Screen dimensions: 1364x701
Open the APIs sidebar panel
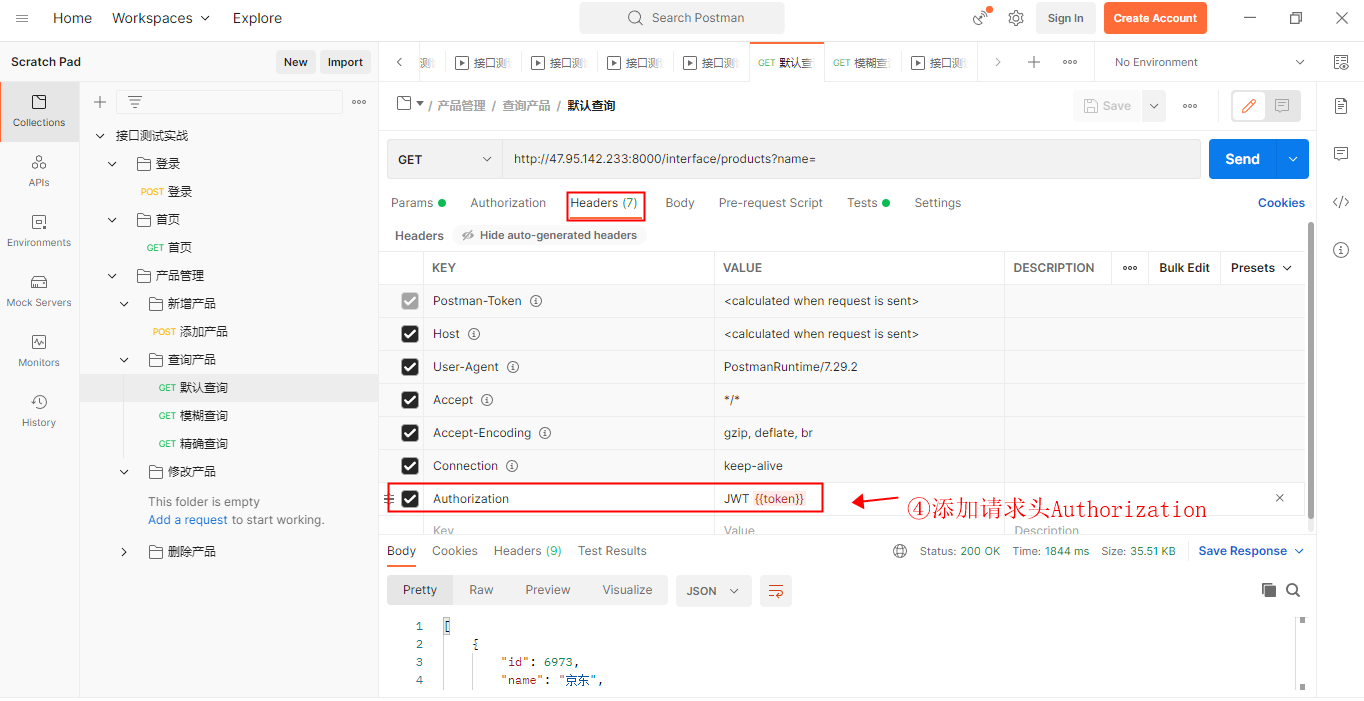39,171
